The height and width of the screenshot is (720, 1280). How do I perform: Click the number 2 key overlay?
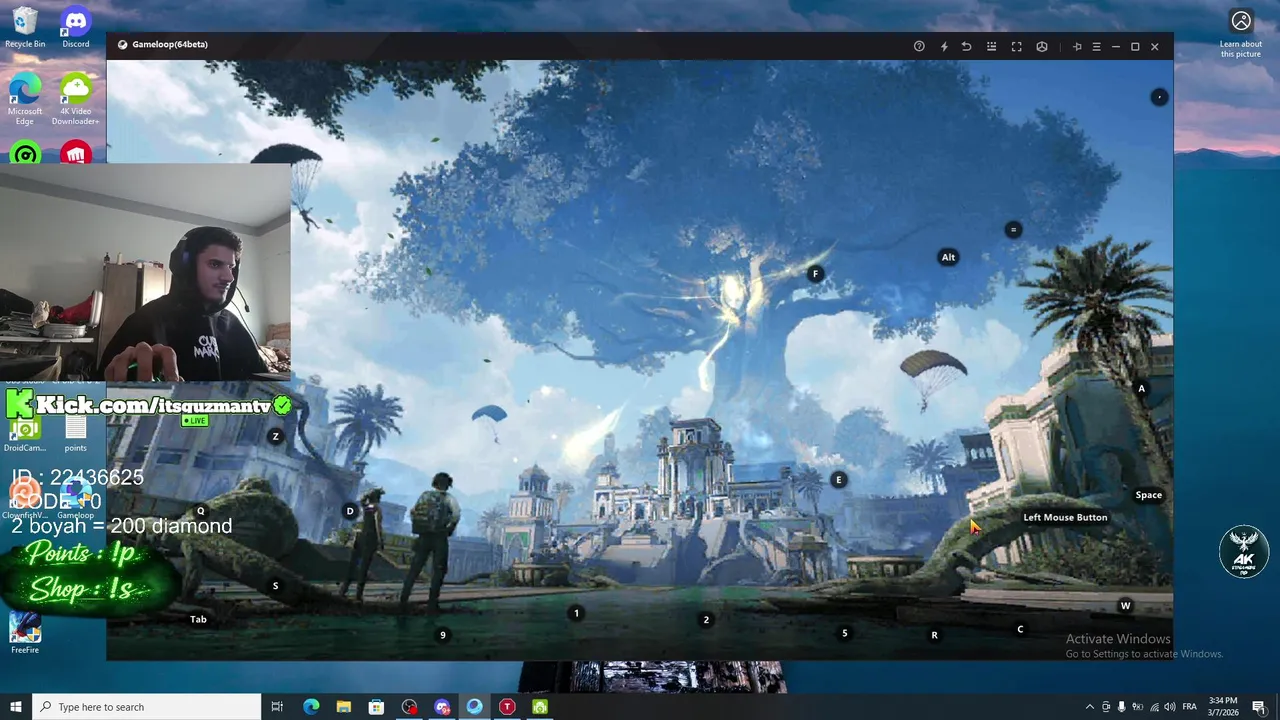[x=706, y=620]
